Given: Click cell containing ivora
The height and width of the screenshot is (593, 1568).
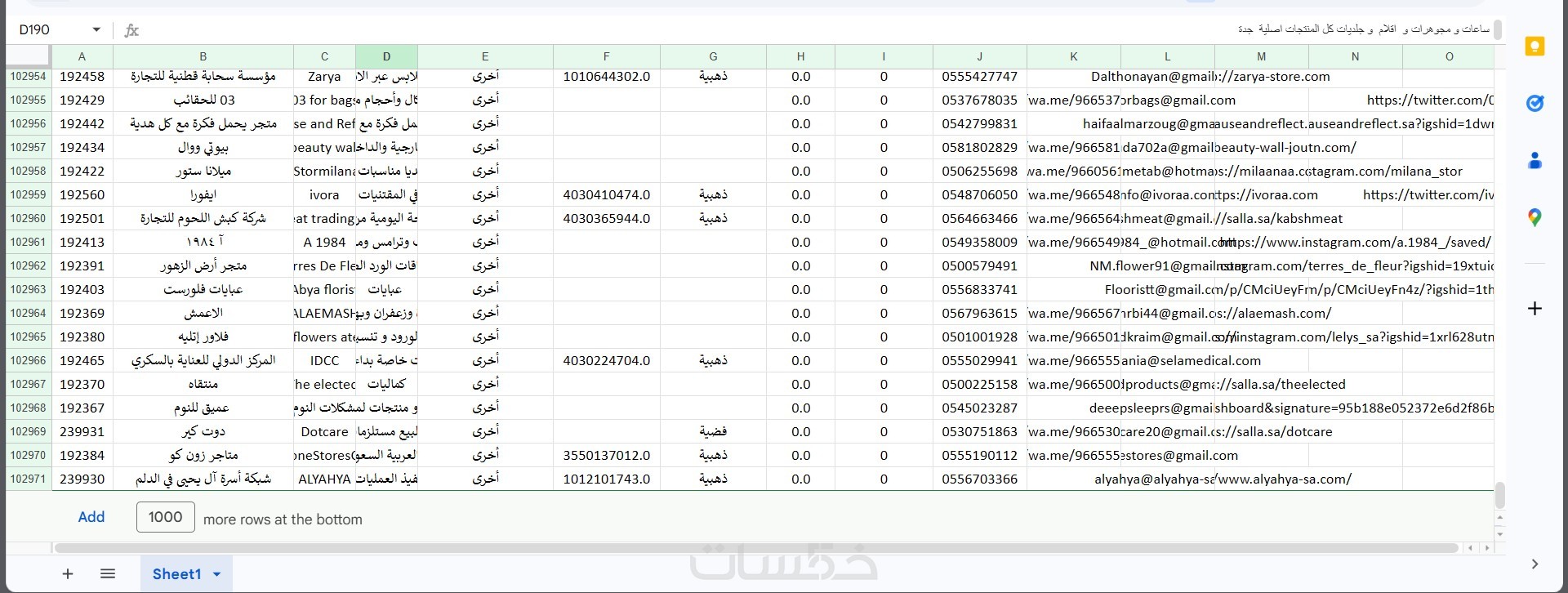Looking at the screenshot, I should pyautogui.click(x=325, y=195).
